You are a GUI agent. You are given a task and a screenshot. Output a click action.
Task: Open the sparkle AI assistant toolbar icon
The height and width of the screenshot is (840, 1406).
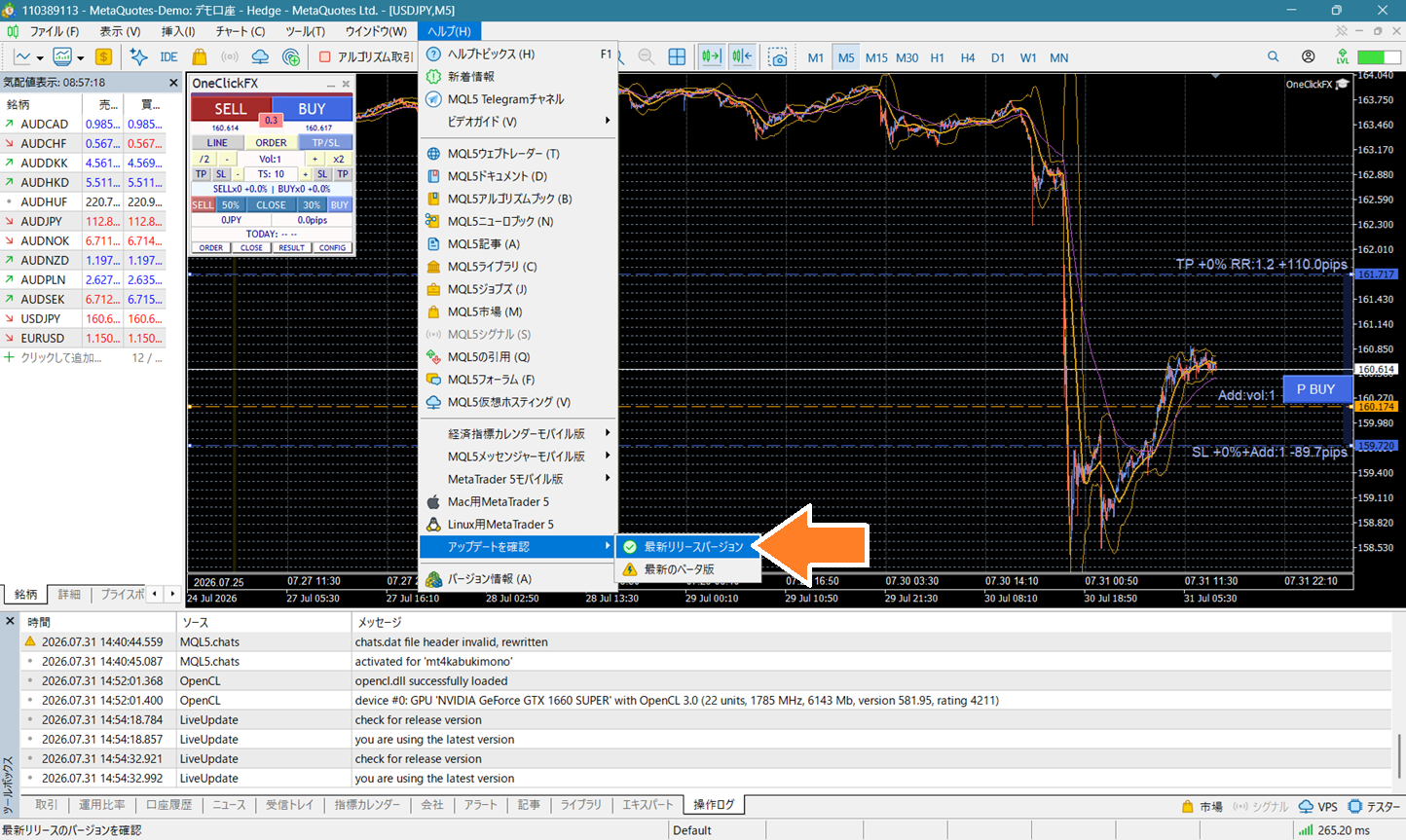pyautogui.click(x=139, y=57)
